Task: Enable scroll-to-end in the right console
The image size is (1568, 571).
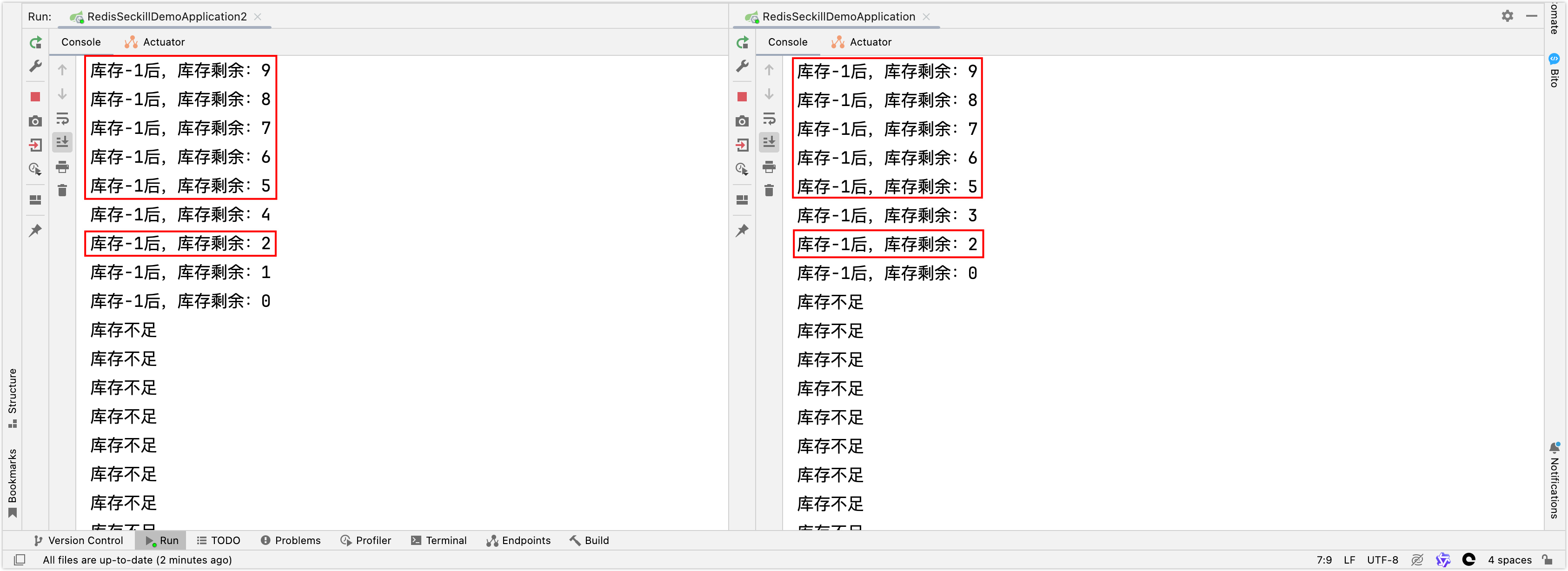Action: tap(770, 142)
